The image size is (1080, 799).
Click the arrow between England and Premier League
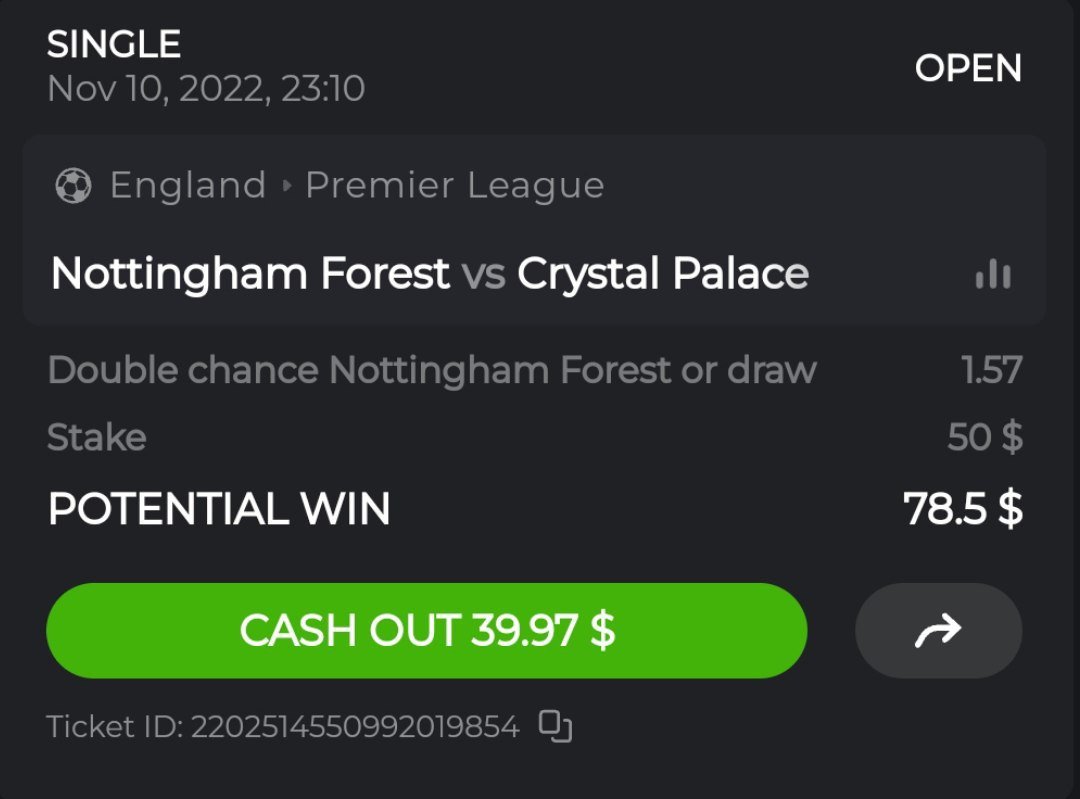pyautogui.click(x=286, y=186)
